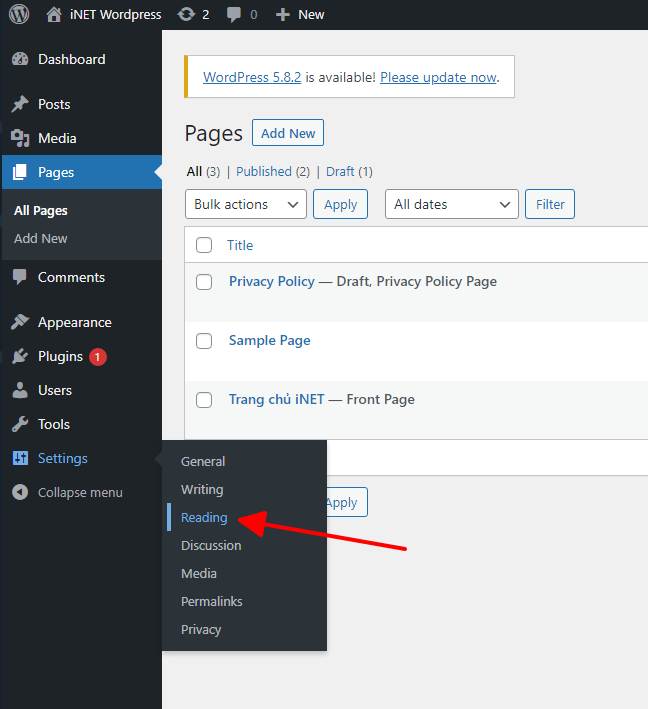Sort by the Title column header
The height and width of the screenshot is (709, 648).
click(240, 245)
